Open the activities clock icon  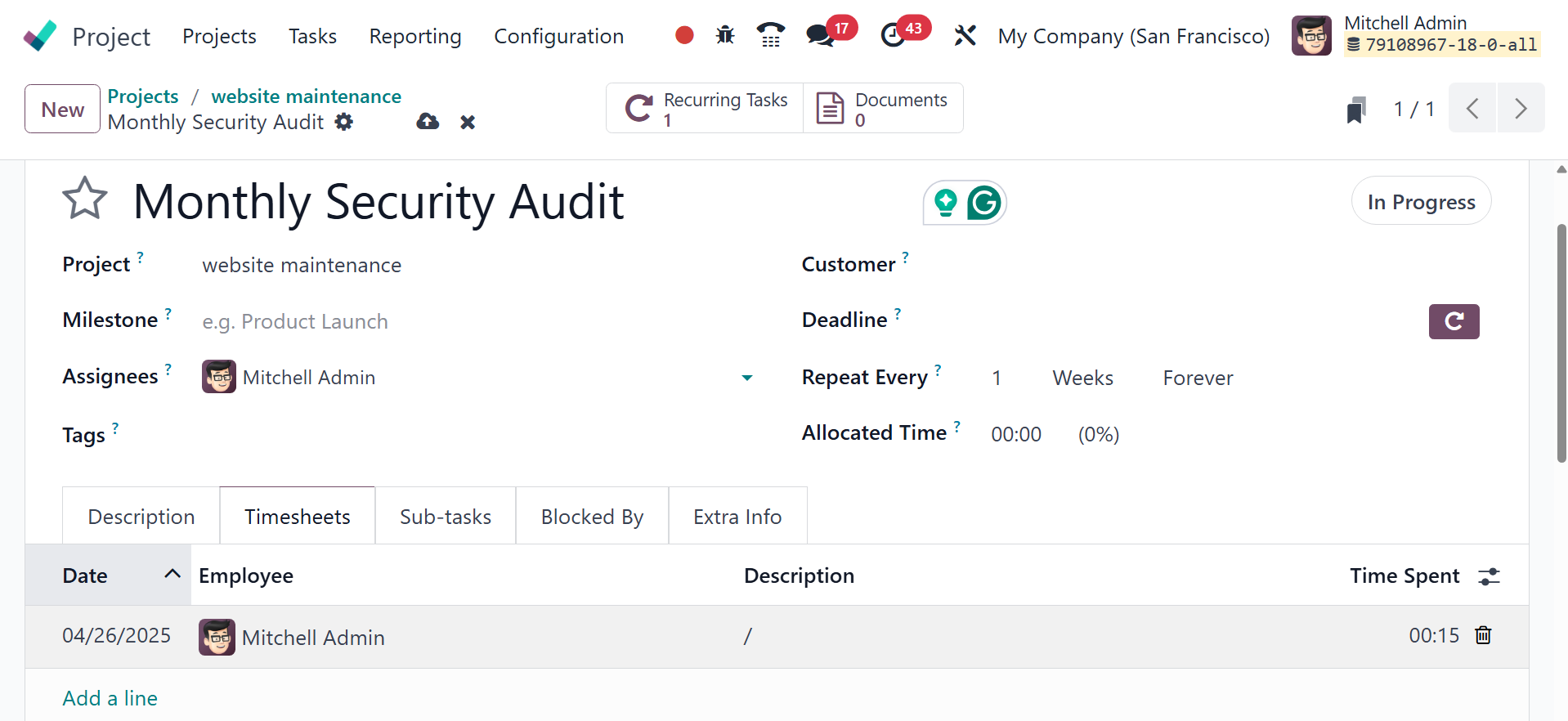[893, 35]
